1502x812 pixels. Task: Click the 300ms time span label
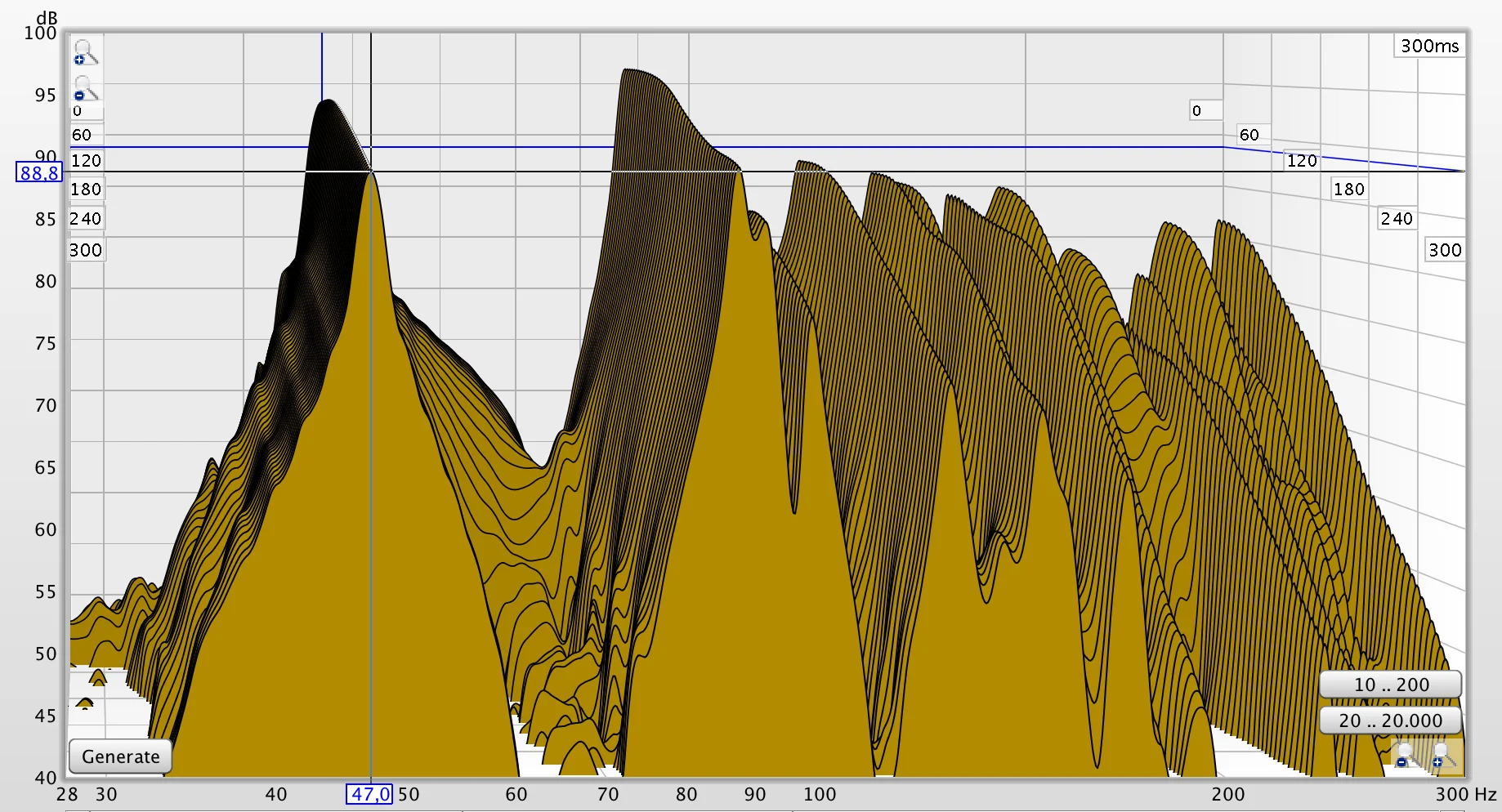tap(1429, 46)
